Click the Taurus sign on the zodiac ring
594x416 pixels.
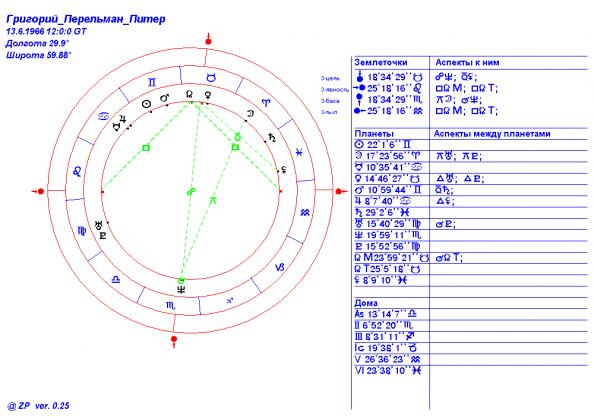point(211,78)
